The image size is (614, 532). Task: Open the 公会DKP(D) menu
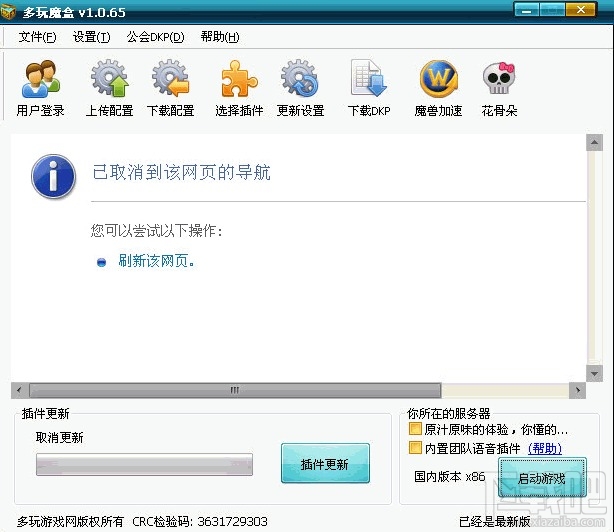[155, 37]
